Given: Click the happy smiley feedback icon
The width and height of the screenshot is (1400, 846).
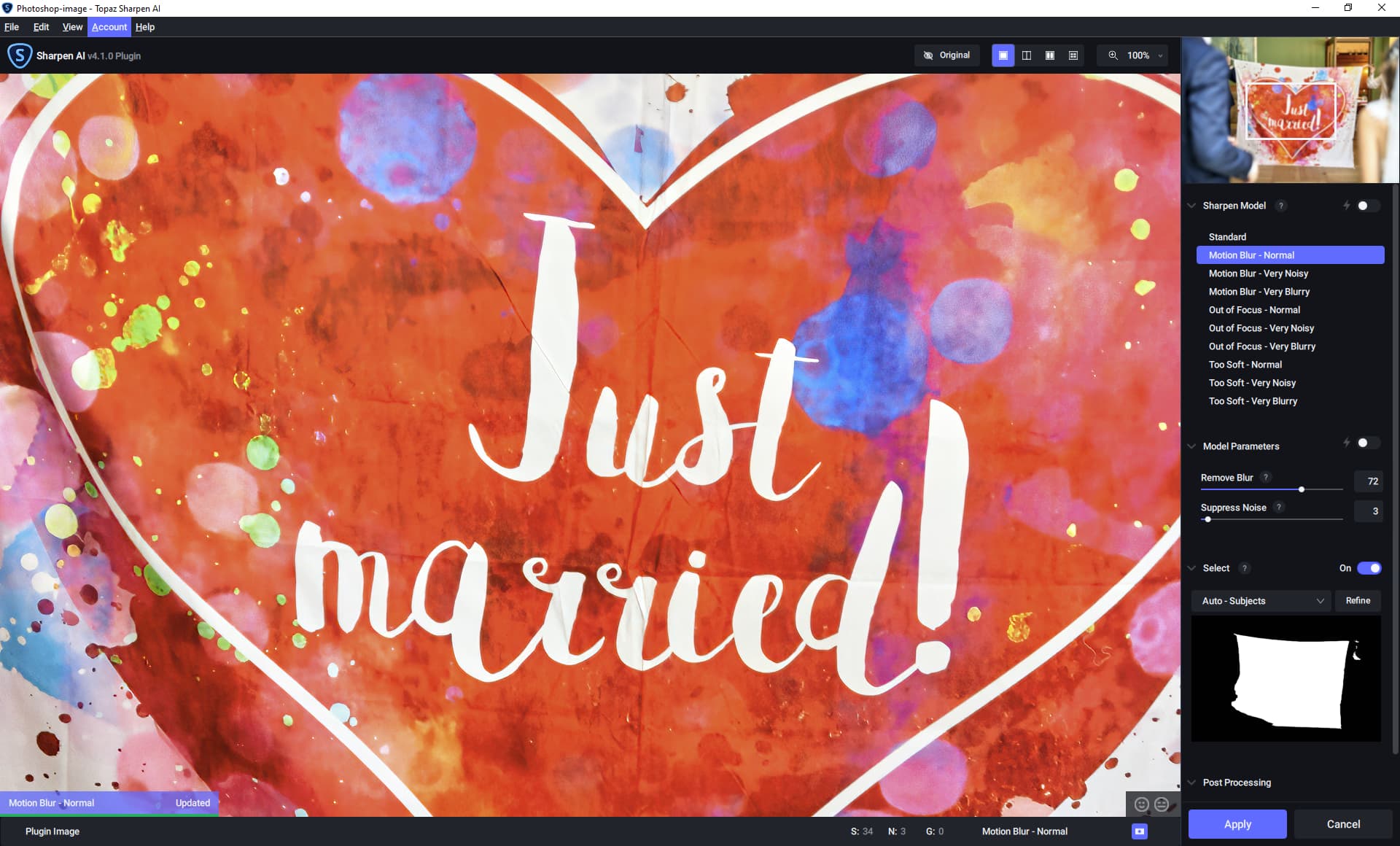Looking at the screenshot, I should [1142, 804].
